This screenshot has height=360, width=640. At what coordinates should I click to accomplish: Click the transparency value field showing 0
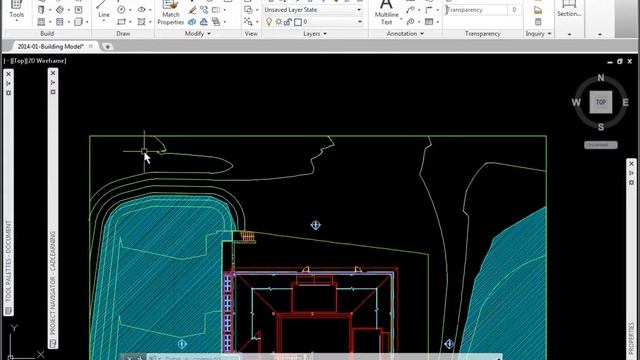pyautogui.click(x=514, y=10)
